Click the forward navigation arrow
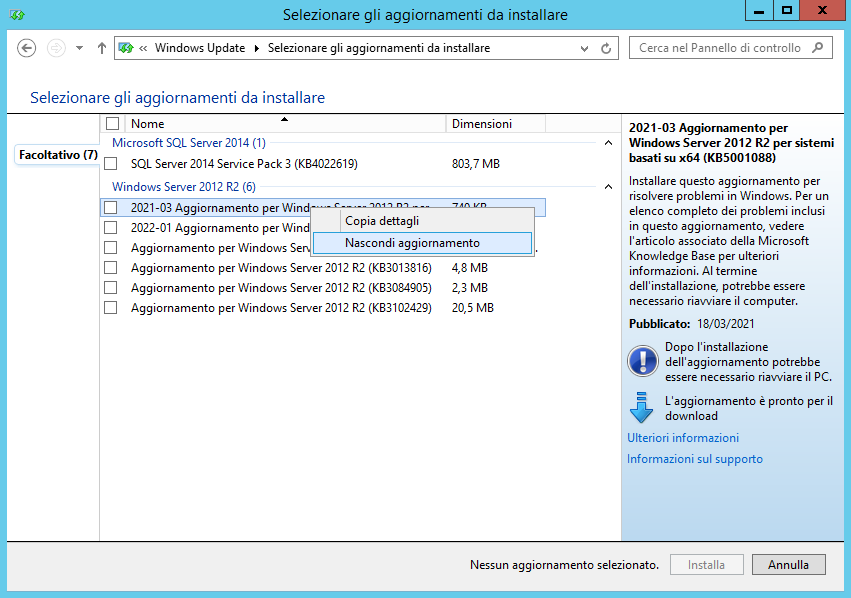Viewport: 851px width, 598px height. point(56,48)
